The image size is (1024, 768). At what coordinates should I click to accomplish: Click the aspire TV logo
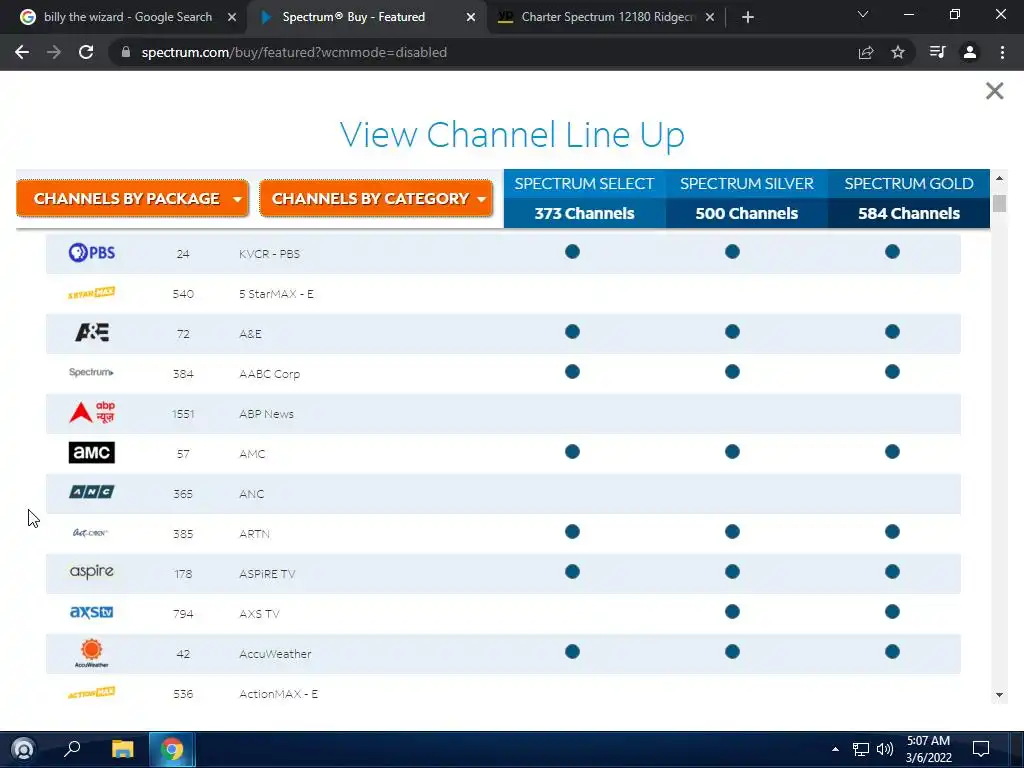(91, 572)
